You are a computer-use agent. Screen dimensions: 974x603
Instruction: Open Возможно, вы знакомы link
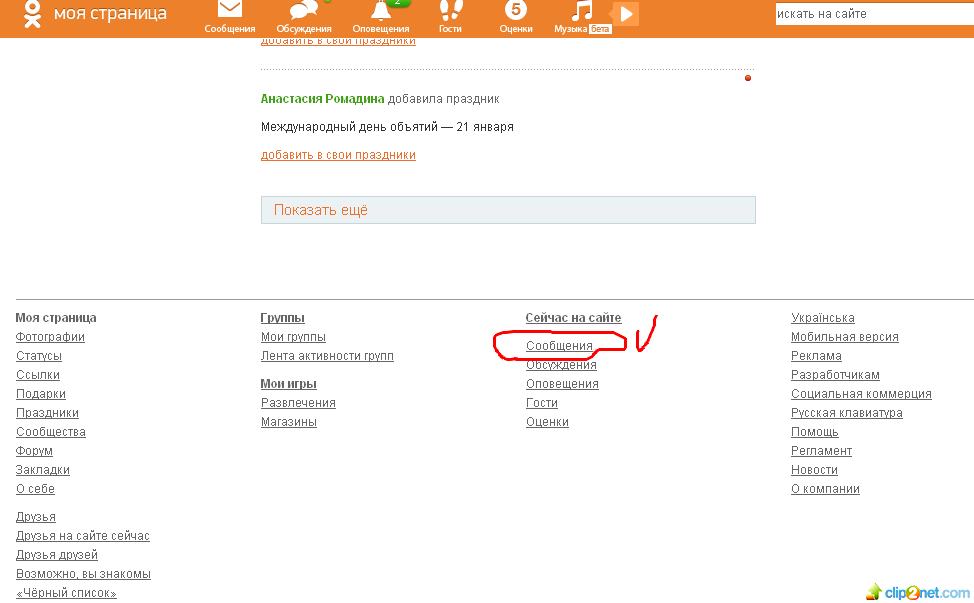(x=83, y=574)
